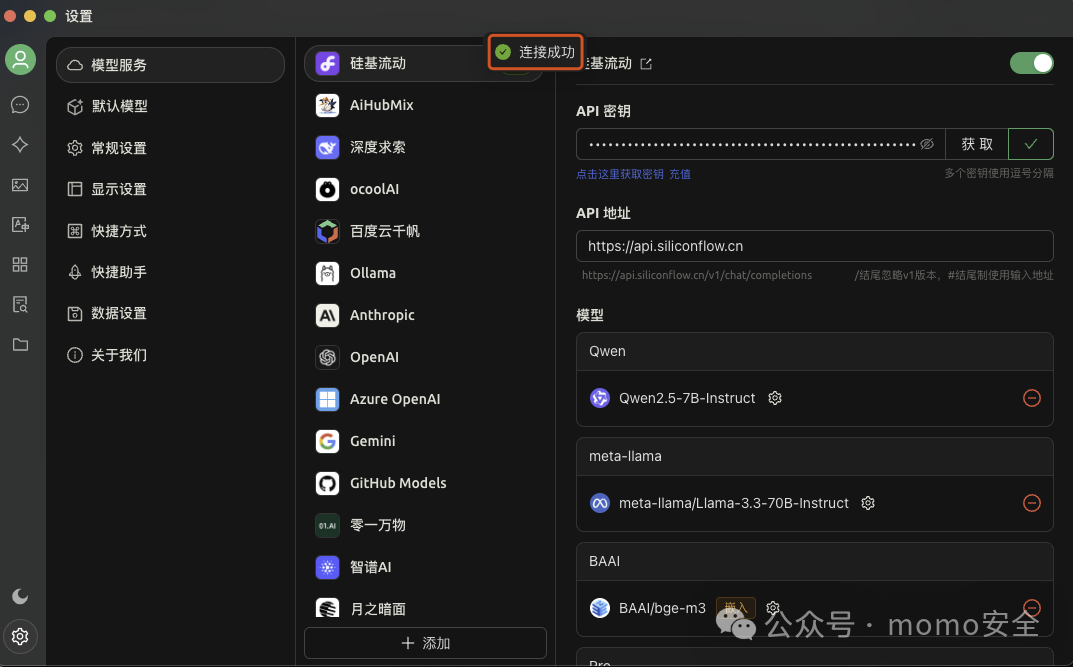Image resolution: width=1073 pixels, height=667 pixels.
Task: Open 关于我们 settings menu
Action: [170, 354]
